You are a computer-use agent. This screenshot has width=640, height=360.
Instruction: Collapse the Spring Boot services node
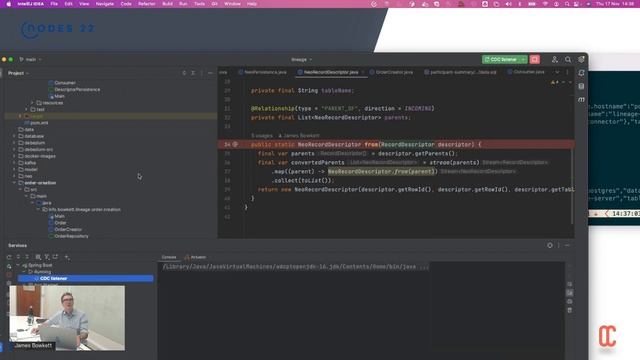(18, 265)
